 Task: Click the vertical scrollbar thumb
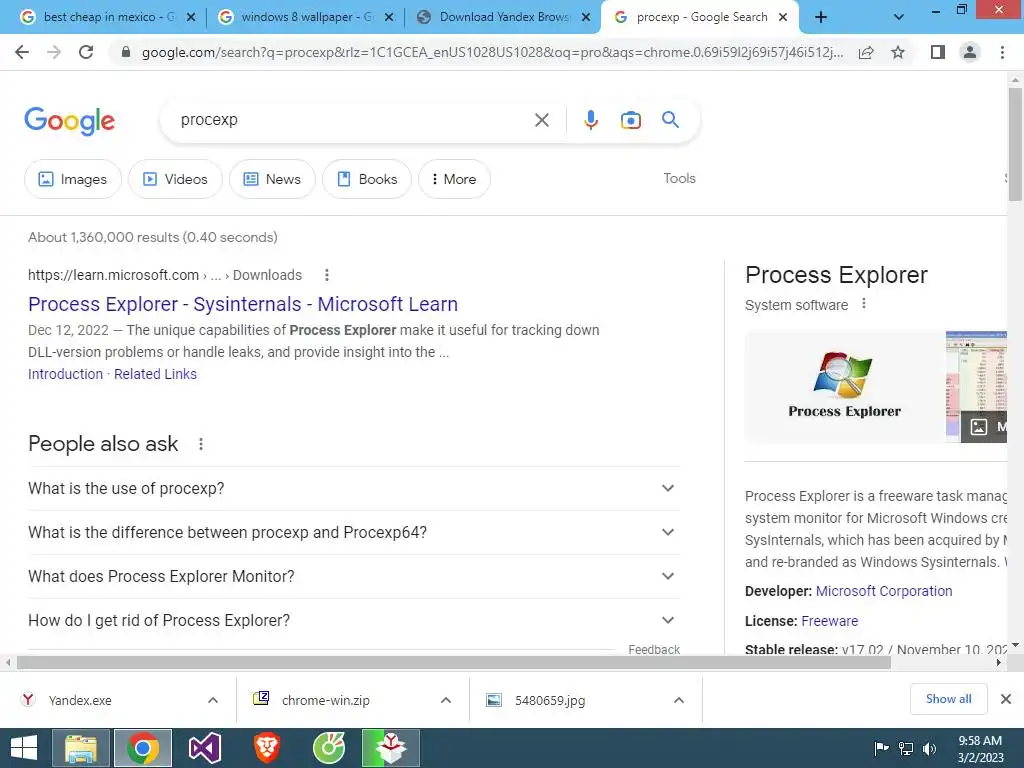tap(1015, 145)
